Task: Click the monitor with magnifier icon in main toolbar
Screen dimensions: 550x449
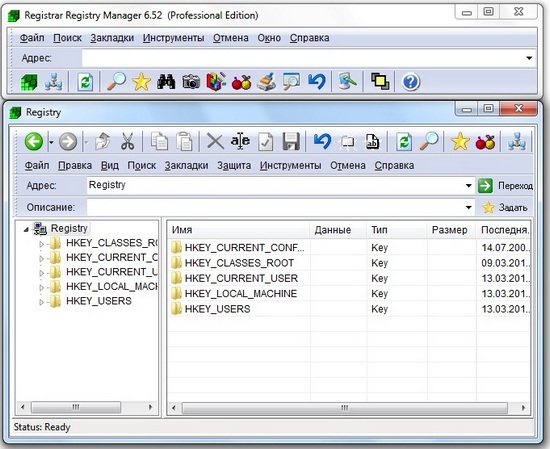Action: (291, 82)
